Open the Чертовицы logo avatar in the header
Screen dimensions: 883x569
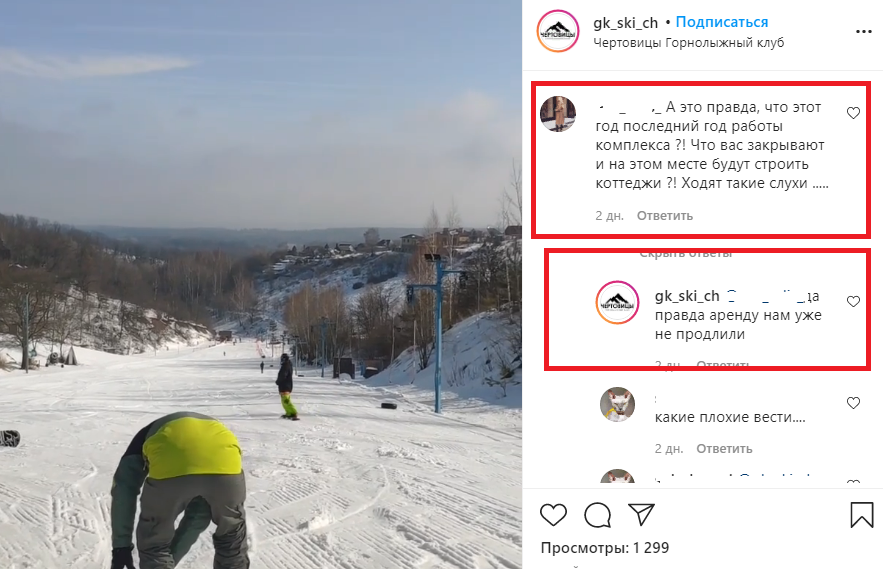[558, 32]
